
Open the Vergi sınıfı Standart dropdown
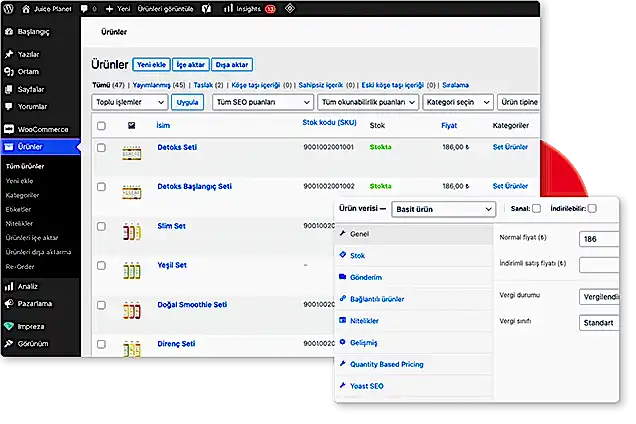pyautogui.click(x=599, y=323)
